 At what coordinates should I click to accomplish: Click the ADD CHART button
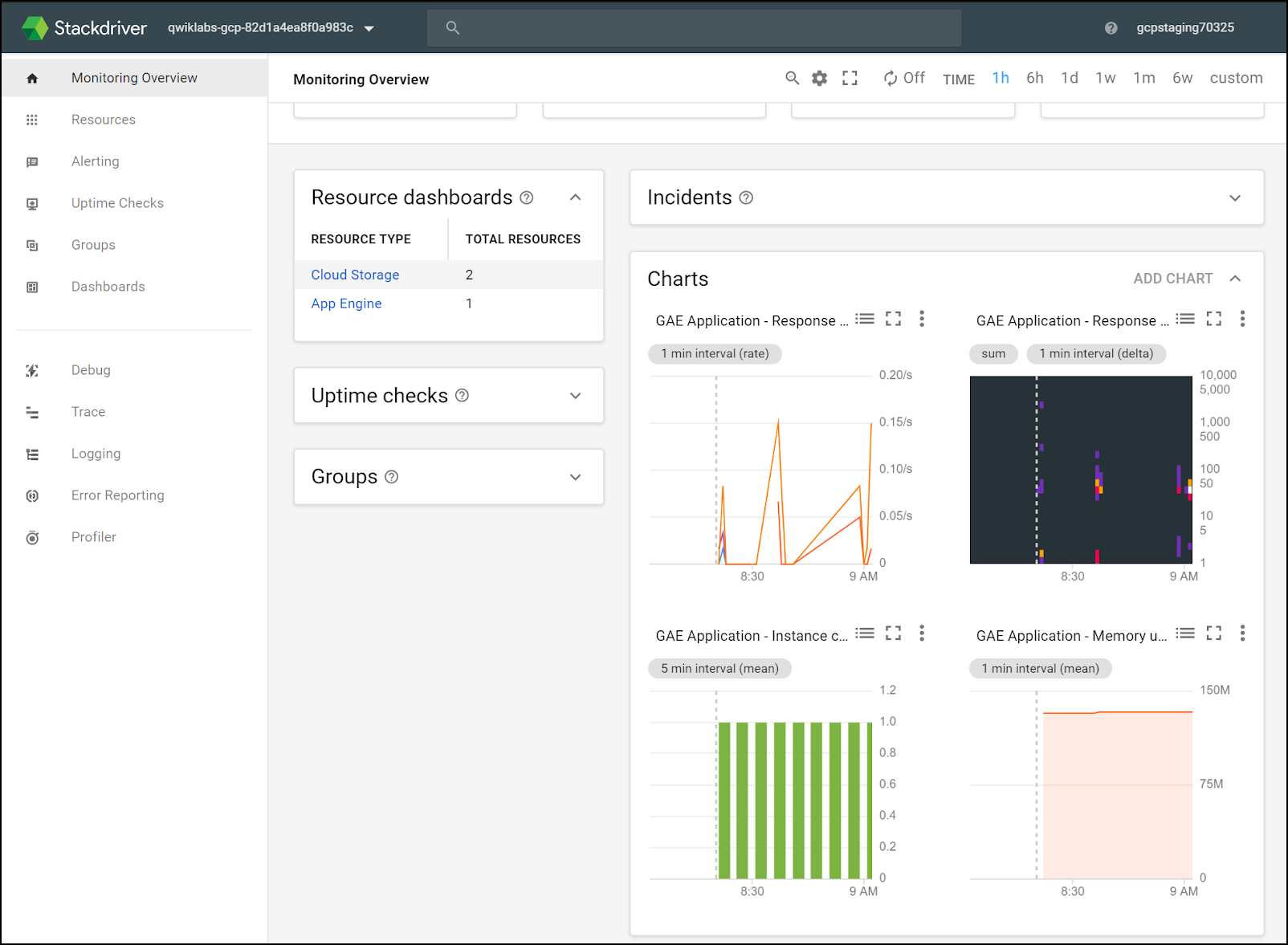1173,279
